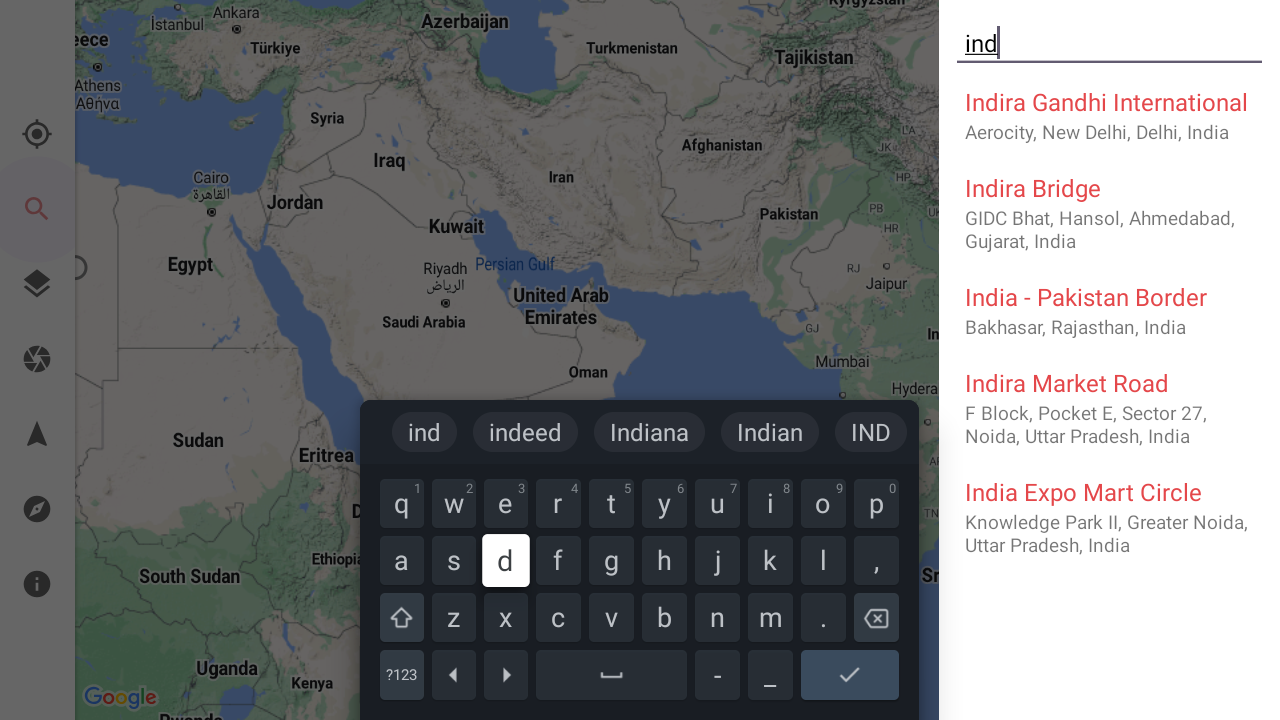Choose the 'Indian' keyboard suggestion

(770, 433)
